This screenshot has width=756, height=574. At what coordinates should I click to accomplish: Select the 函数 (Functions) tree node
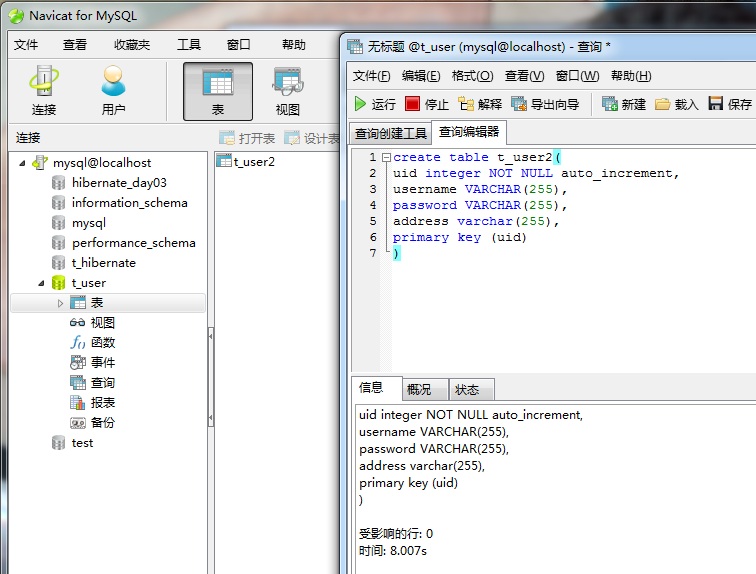[x=102, y=343]
